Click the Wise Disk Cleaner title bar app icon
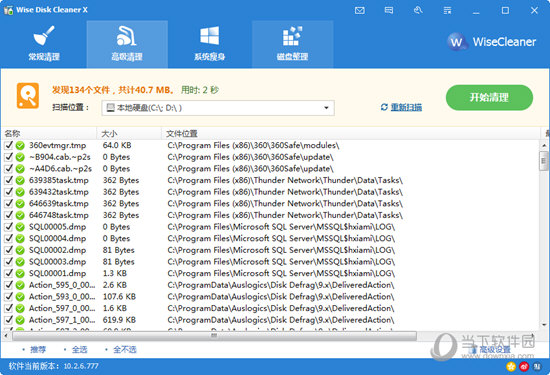 pyautogui.click(x=8, y=10)
